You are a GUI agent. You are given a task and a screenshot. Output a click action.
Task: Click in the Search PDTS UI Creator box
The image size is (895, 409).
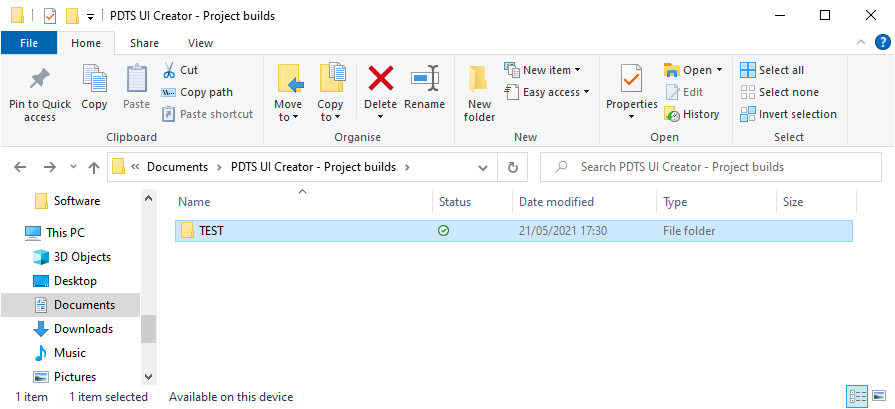(711, 167)
